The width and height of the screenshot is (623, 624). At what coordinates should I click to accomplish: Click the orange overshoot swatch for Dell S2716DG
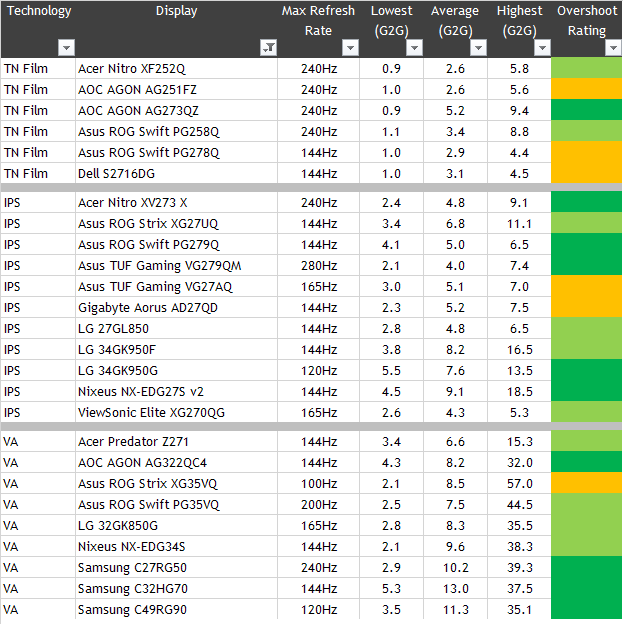coord(586,173)
